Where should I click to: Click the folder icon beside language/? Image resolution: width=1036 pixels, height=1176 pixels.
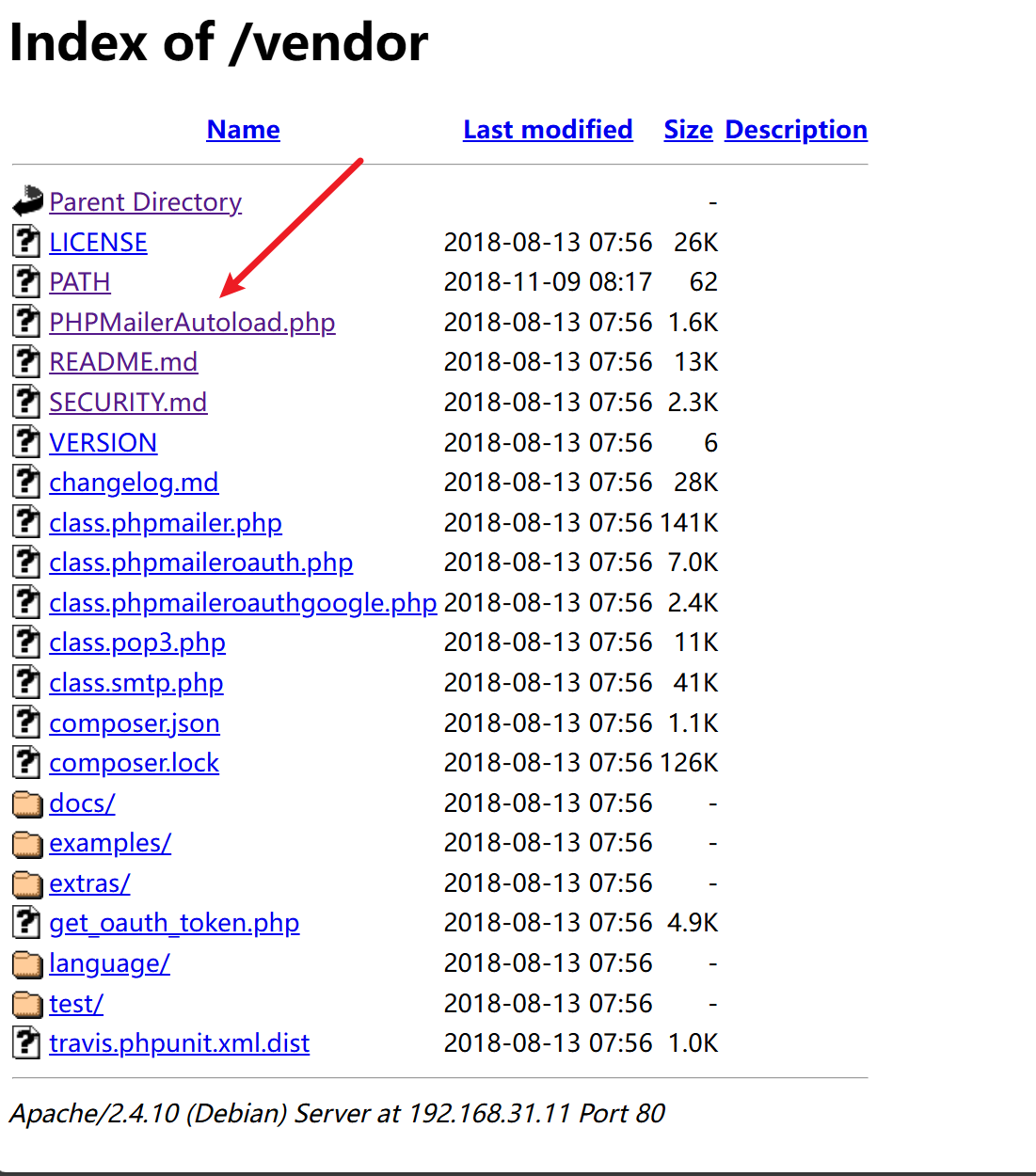coord(28,963)
